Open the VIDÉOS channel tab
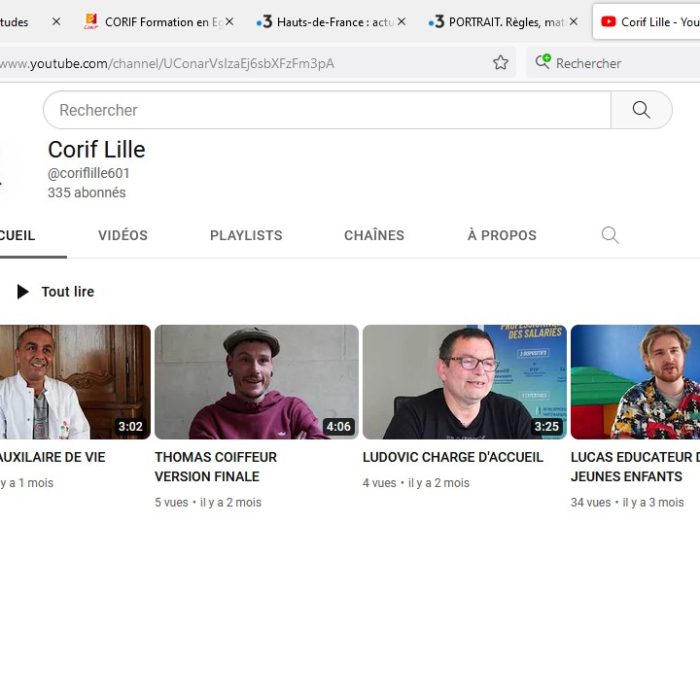 [123, 235]
